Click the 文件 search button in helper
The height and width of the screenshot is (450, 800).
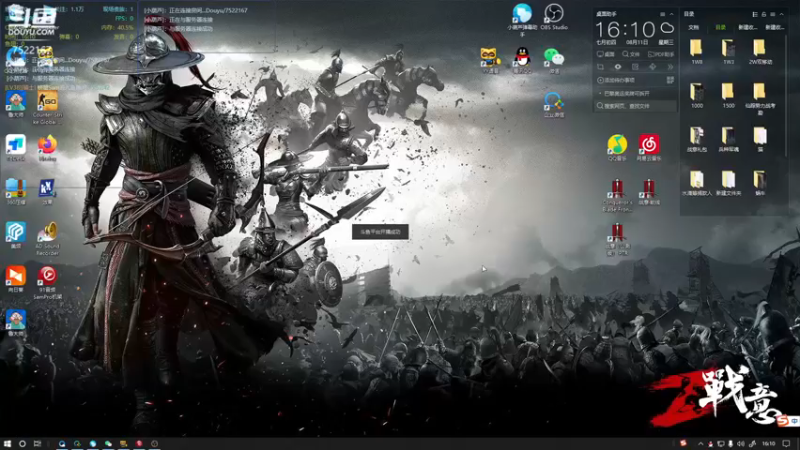click(x=631, y=54)
